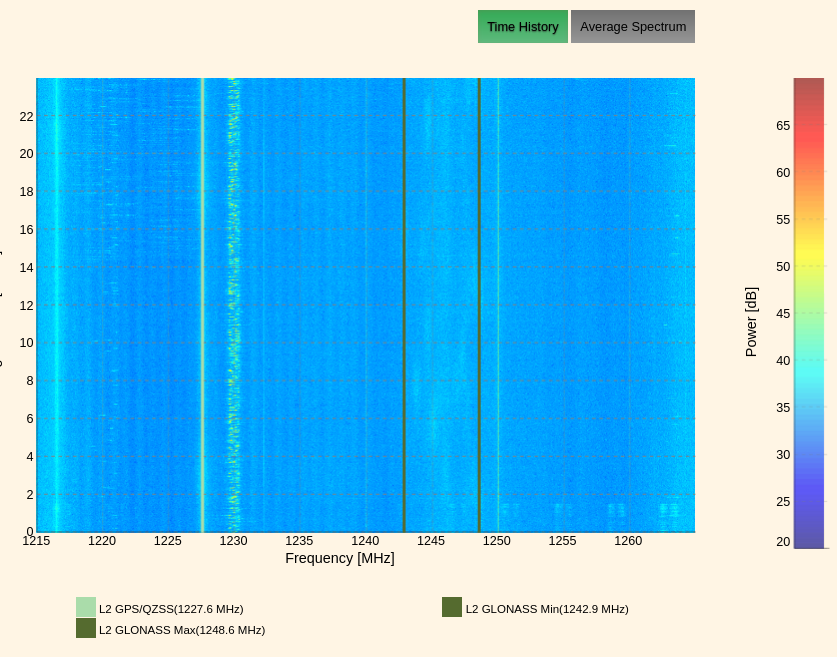The height and width of the screenshot is (657, 837).
Task: Click the light green L2 GPS/QZSS legend swatch
Action: [x=86, y=607]
